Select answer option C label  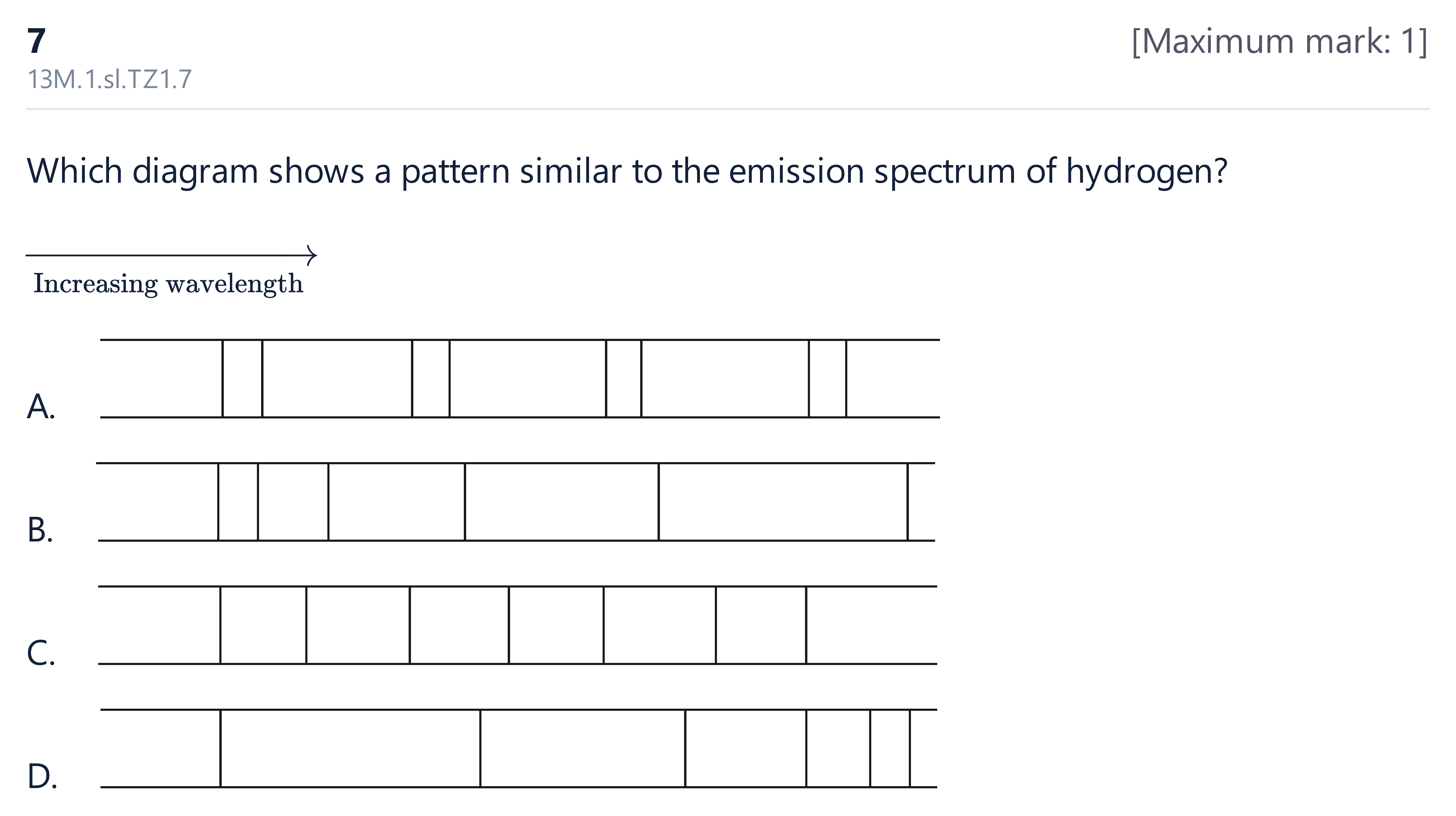[41, 653]
